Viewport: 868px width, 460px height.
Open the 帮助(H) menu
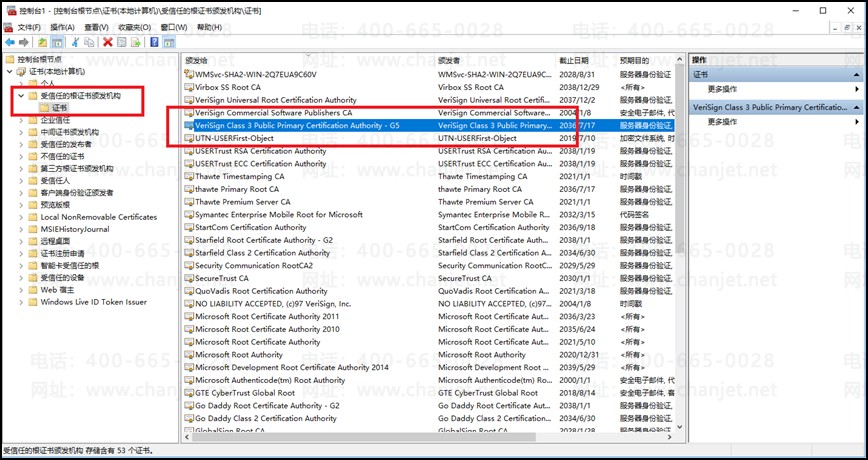tap(209, 27)
